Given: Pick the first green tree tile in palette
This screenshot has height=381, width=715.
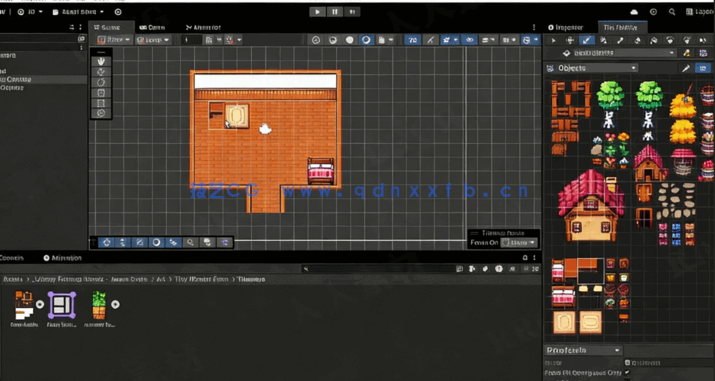Looking at the screenshot, I should coord(611,104).
